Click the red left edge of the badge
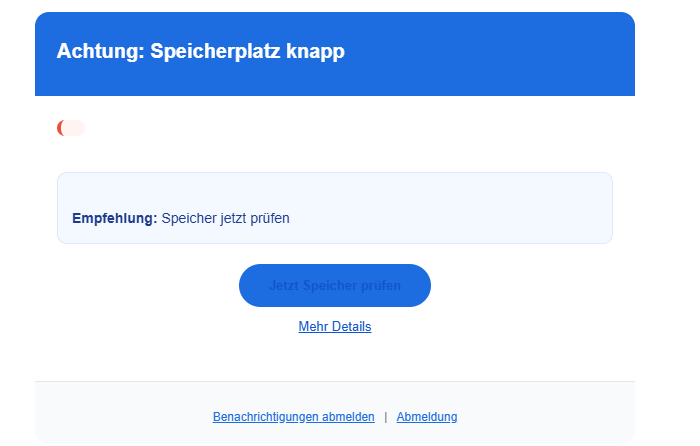 (x=59, y=128)
